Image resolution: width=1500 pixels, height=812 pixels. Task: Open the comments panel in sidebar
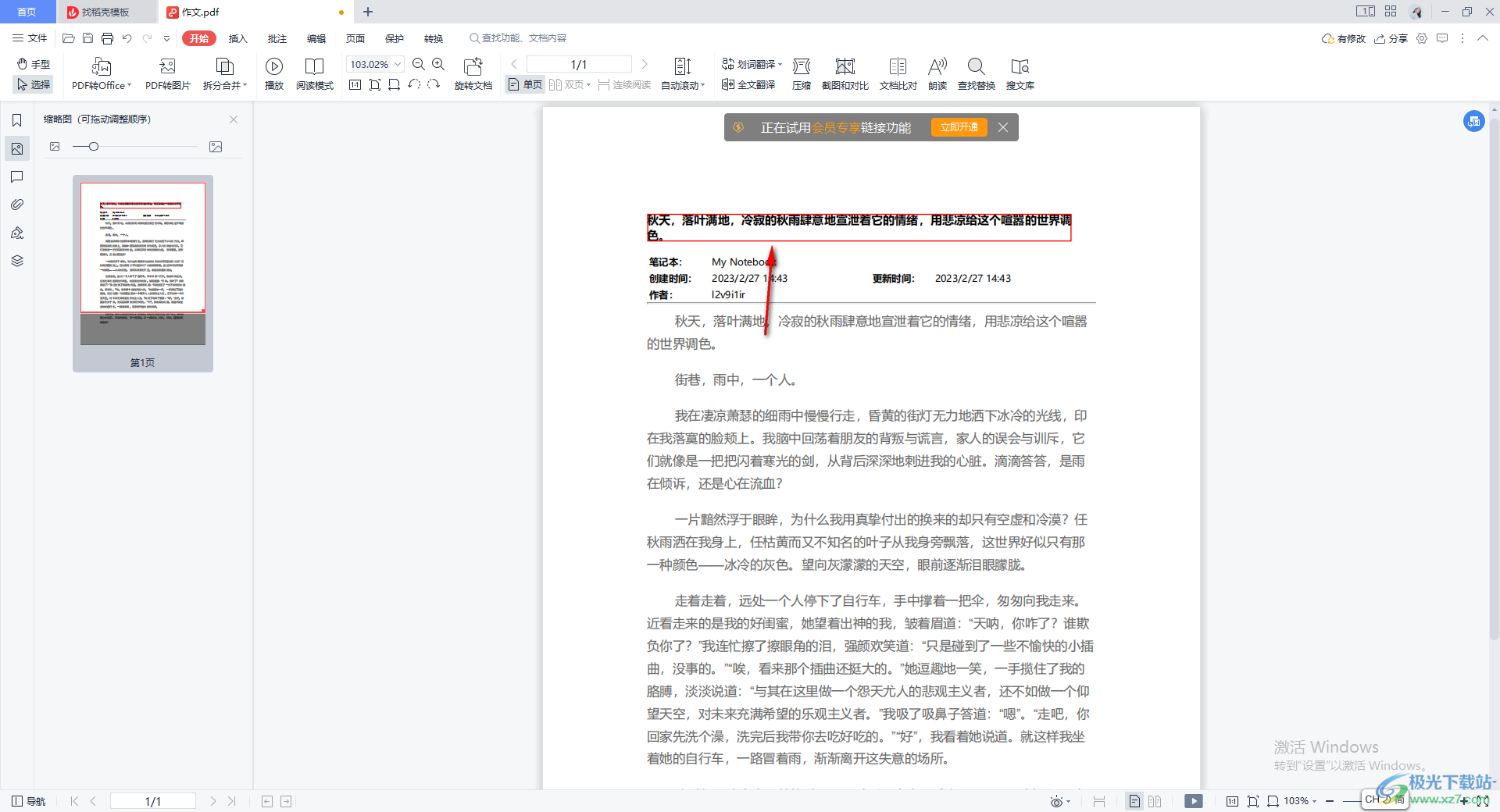tap(17, 176)
